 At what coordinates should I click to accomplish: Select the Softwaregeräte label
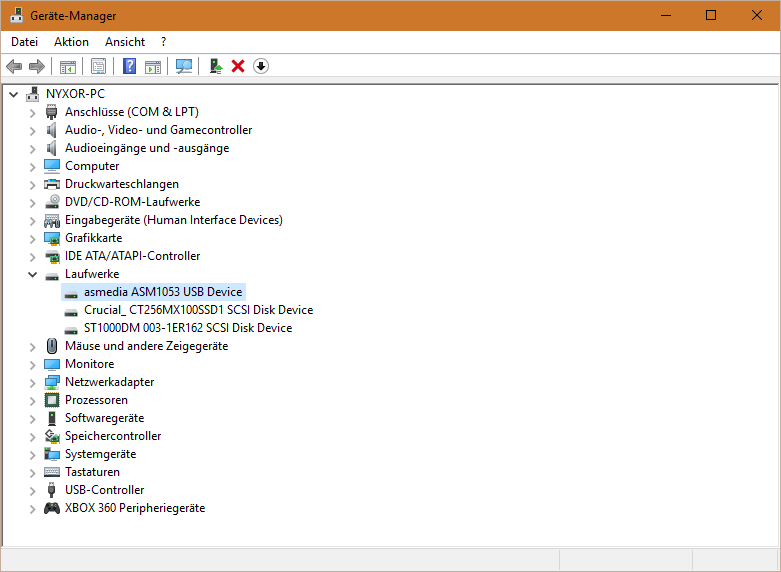[105, 418]
